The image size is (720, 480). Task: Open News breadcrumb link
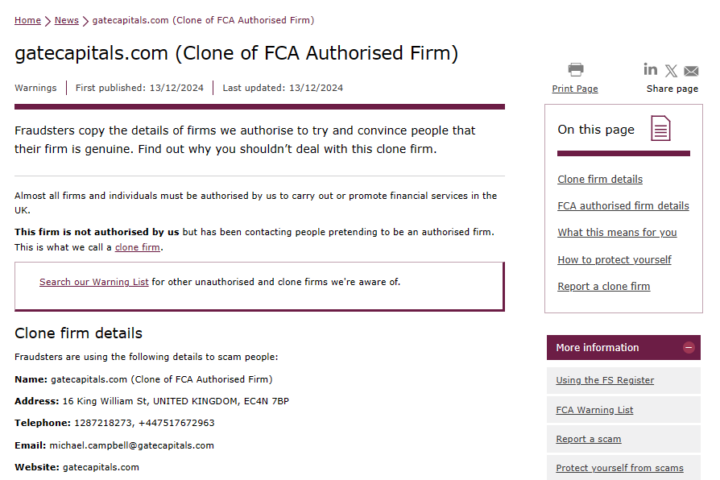67,20
